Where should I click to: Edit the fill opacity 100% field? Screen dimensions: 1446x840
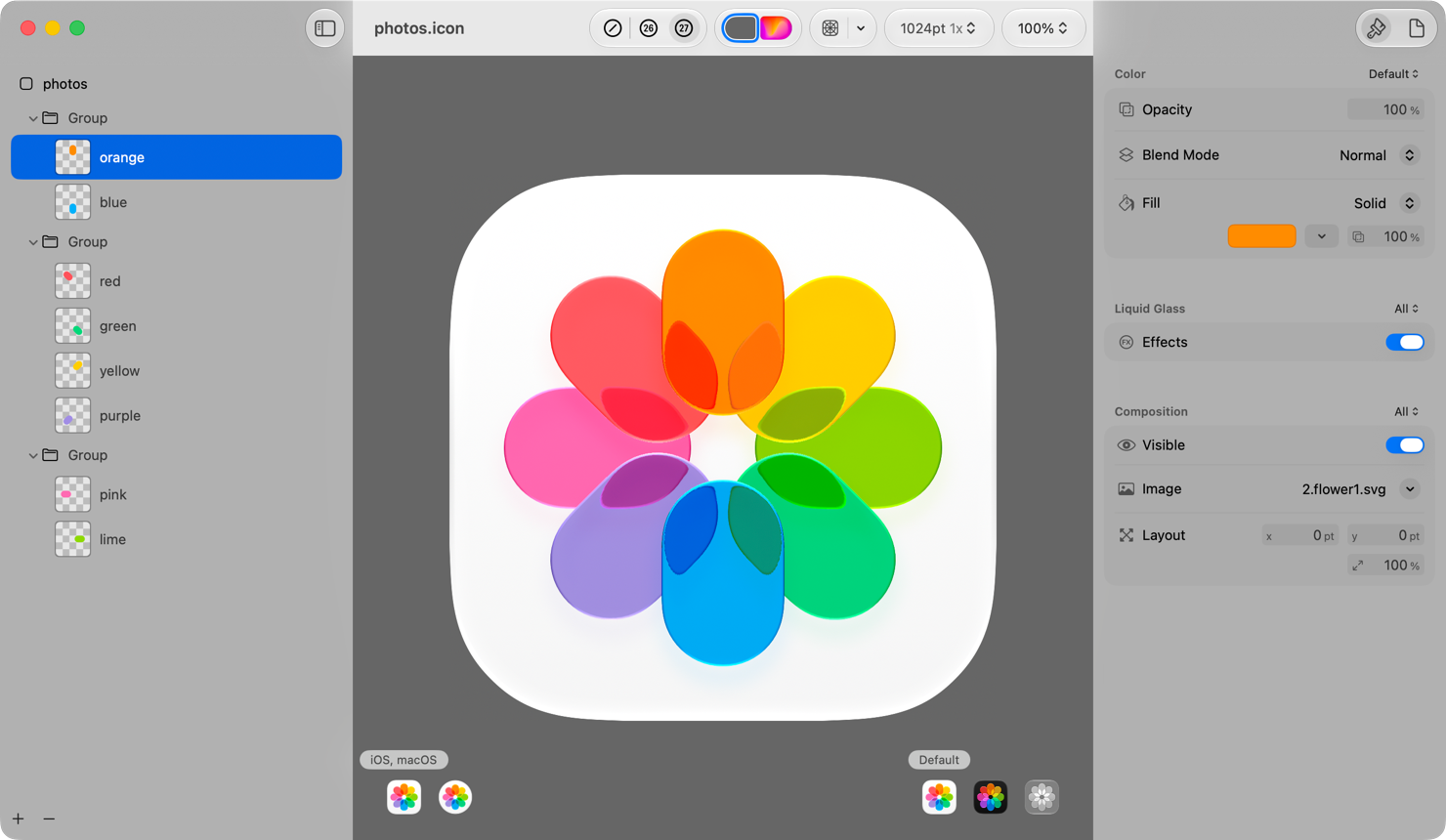[x=1386, y=236]
